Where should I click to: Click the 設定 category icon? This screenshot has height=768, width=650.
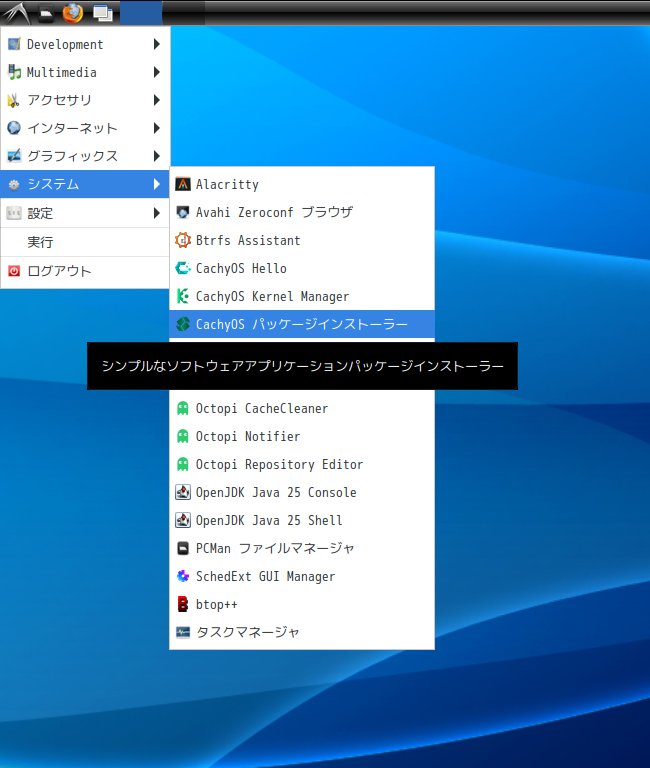pyautogui.click(x=14, y=213)
